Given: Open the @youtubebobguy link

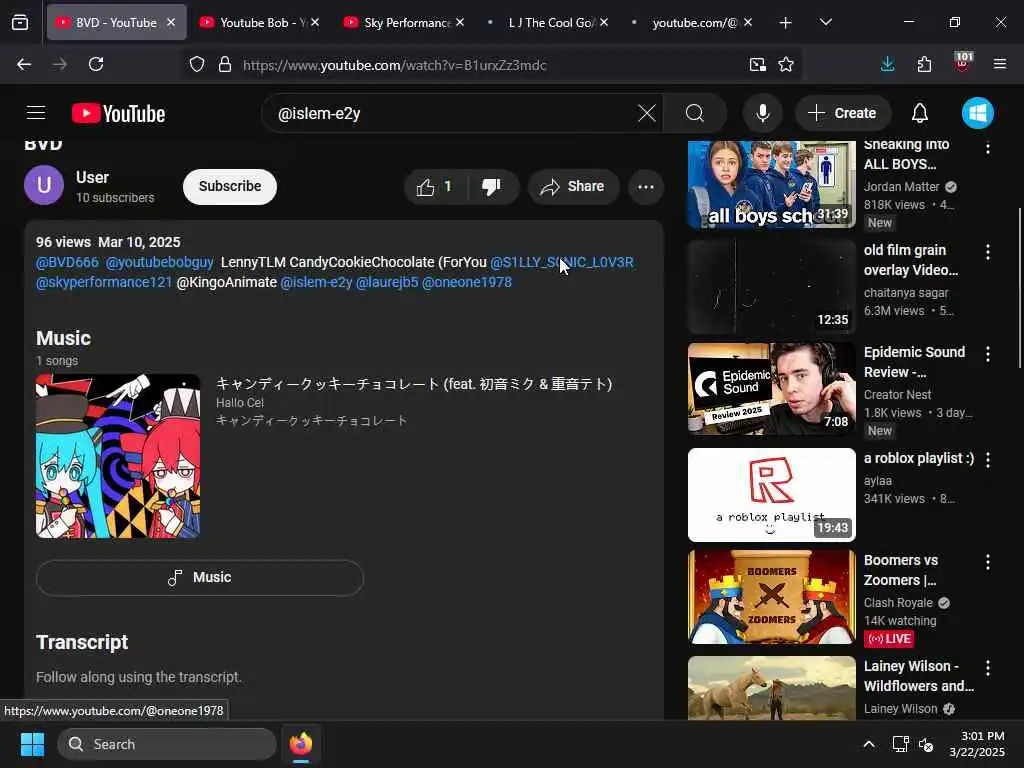Looking at the screenshot, I should tap(159, 263).
